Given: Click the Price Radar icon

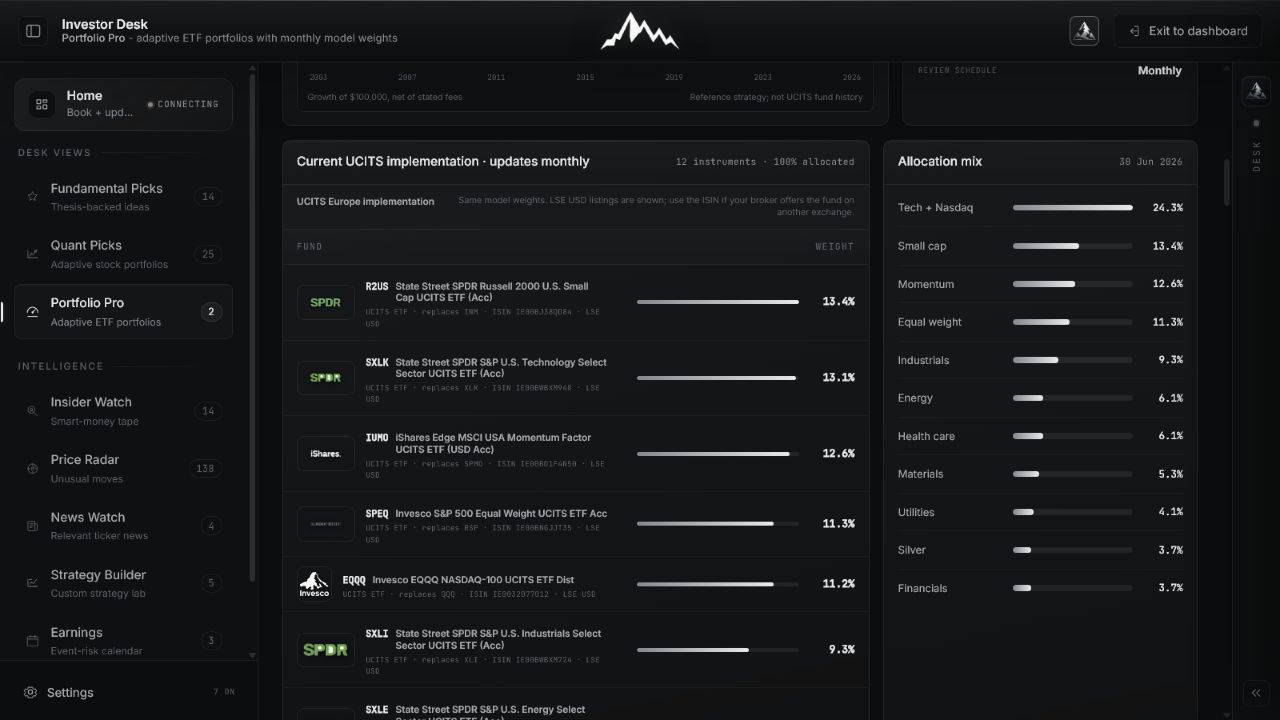Looking at the screenshot, I should point(32,469).
